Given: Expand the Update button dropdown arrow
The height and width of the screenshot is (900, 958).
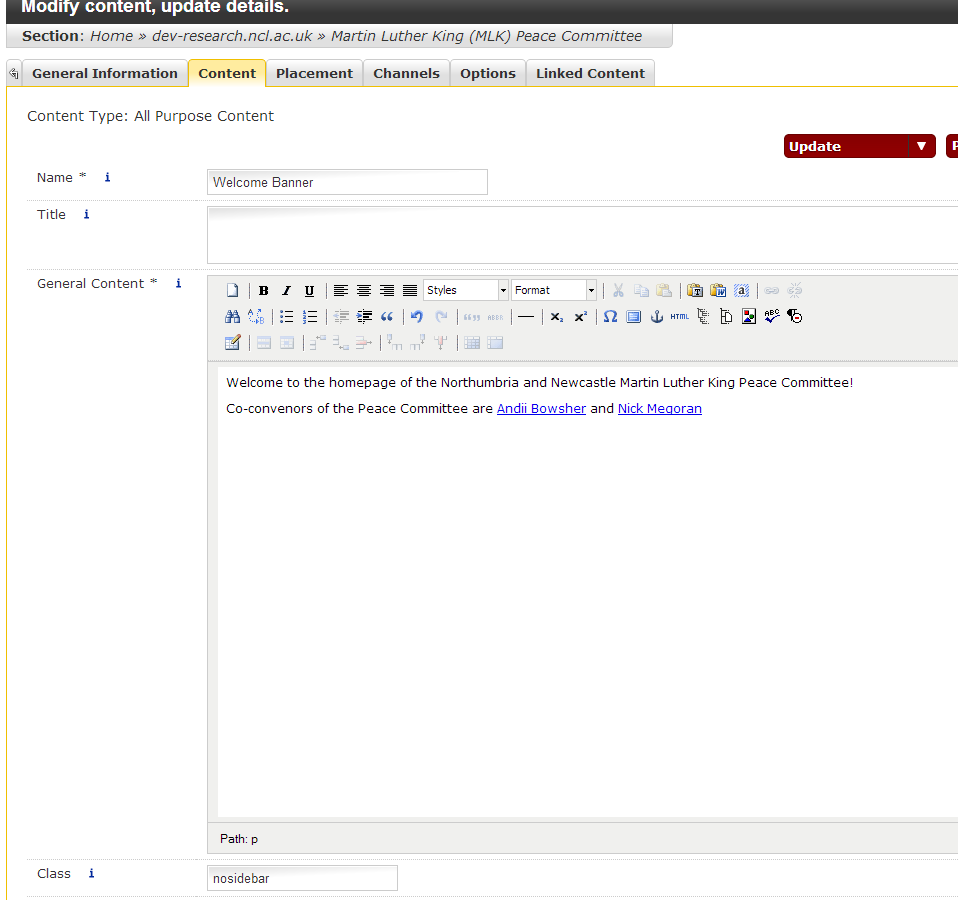Looking at the screenshot, I should coord(921,146).
